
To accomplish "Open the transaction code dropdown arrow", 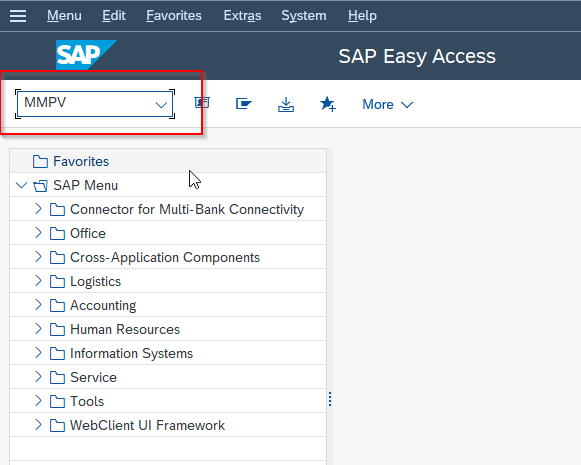I will point(161,105).
